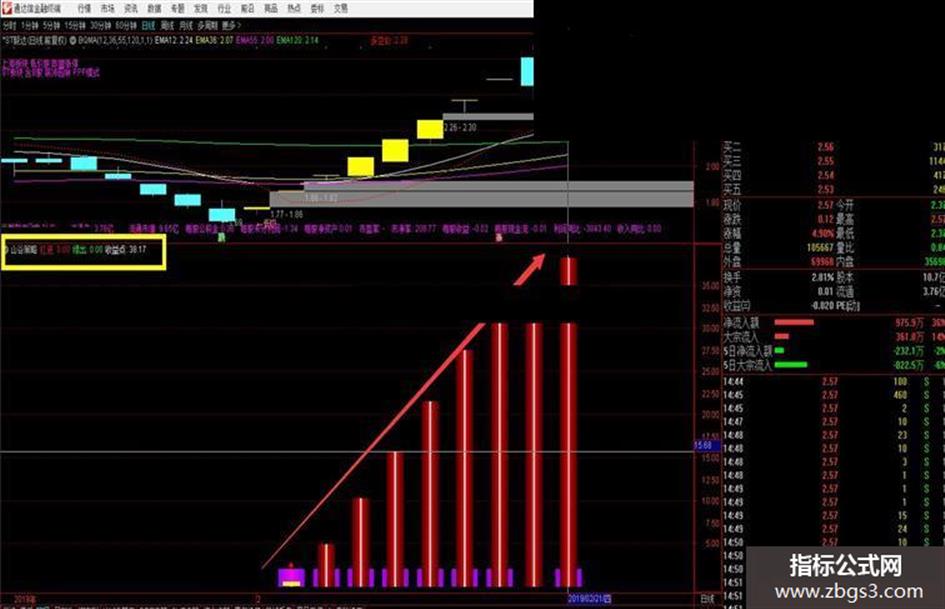Expand the 更多> period options
The width and height of the screenshot is (945, 609).
[231, 25]
